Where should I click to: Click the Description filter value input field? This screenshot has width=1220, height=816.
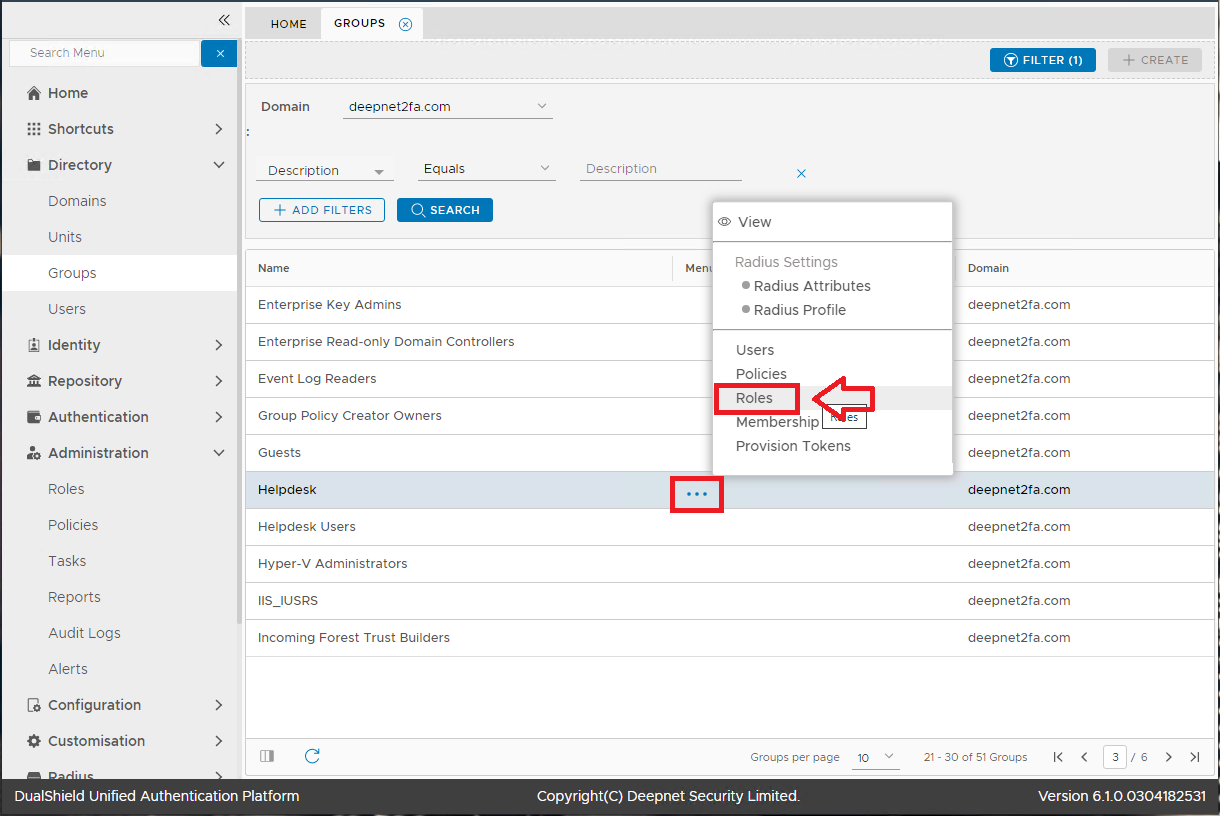coord(660,169)
